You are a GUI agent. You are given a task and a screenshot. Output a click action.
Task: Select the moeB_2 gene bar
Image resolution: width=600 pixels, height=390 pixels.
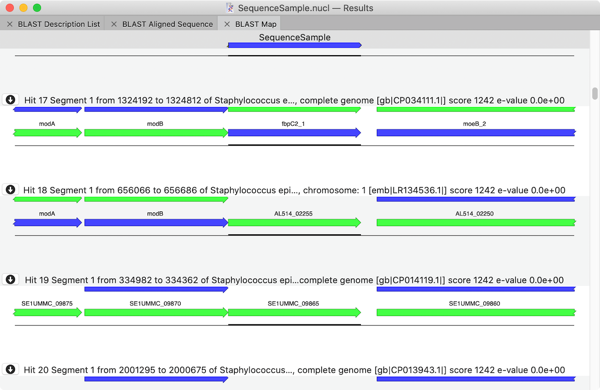point(476,133)
